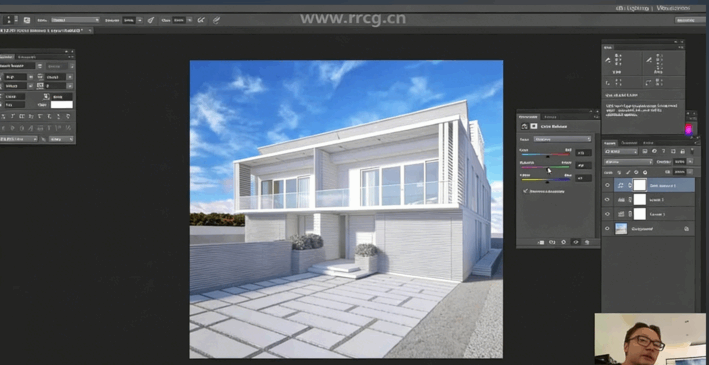The image size is (709, 365).
Task: Click the text color swatch in Character panel
Action: pos(61,104)
